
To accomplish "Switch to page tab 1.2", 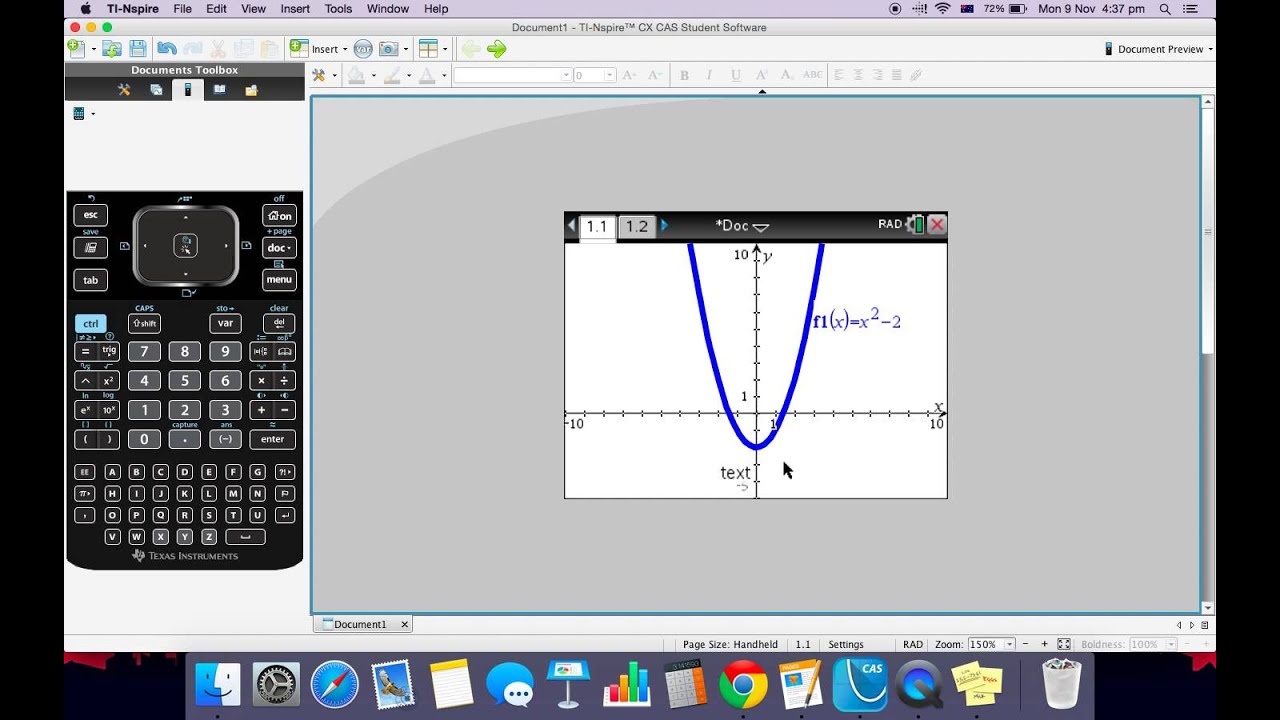I will [637, 226].
